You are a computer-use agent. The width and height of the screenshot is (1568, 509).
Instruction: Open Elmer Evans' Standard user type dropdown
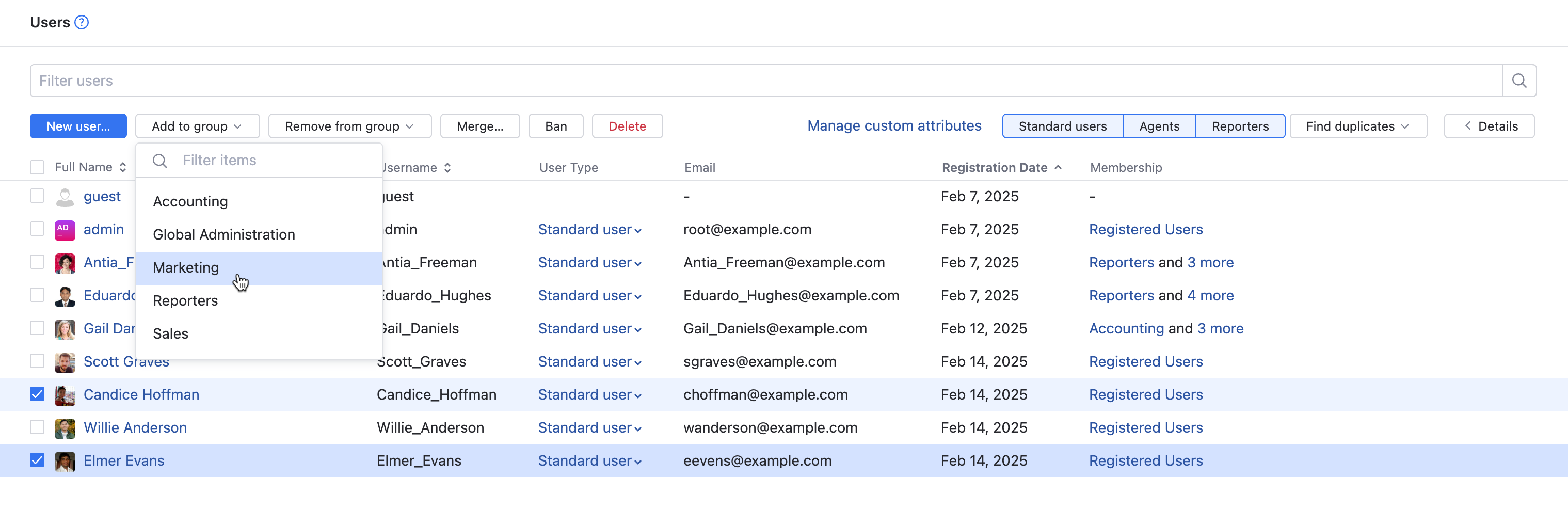pyautogui.click(x=589, y=461)
